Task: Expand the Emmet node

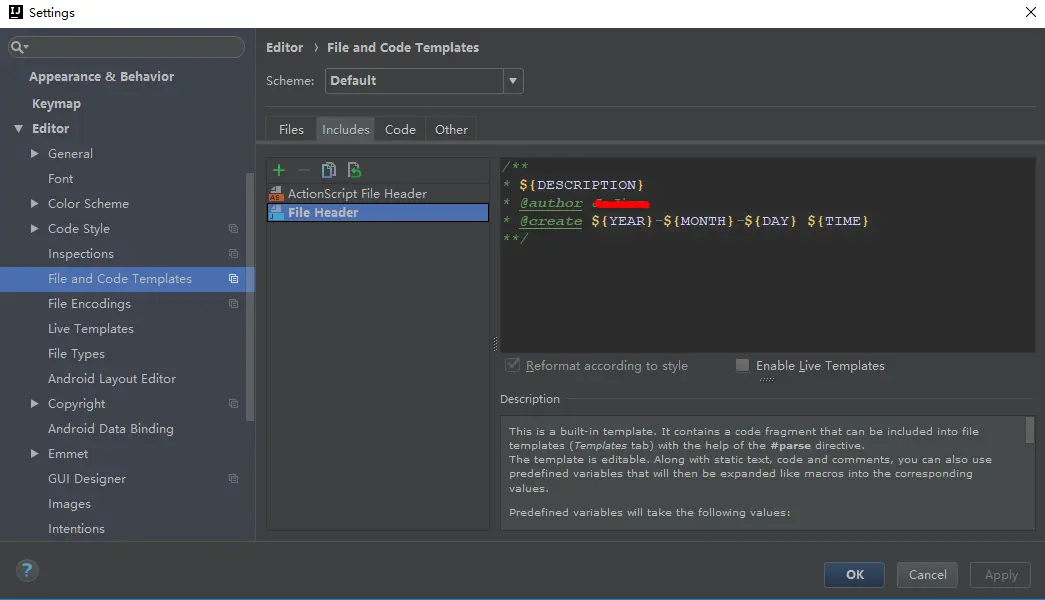Action: point(35,453)
